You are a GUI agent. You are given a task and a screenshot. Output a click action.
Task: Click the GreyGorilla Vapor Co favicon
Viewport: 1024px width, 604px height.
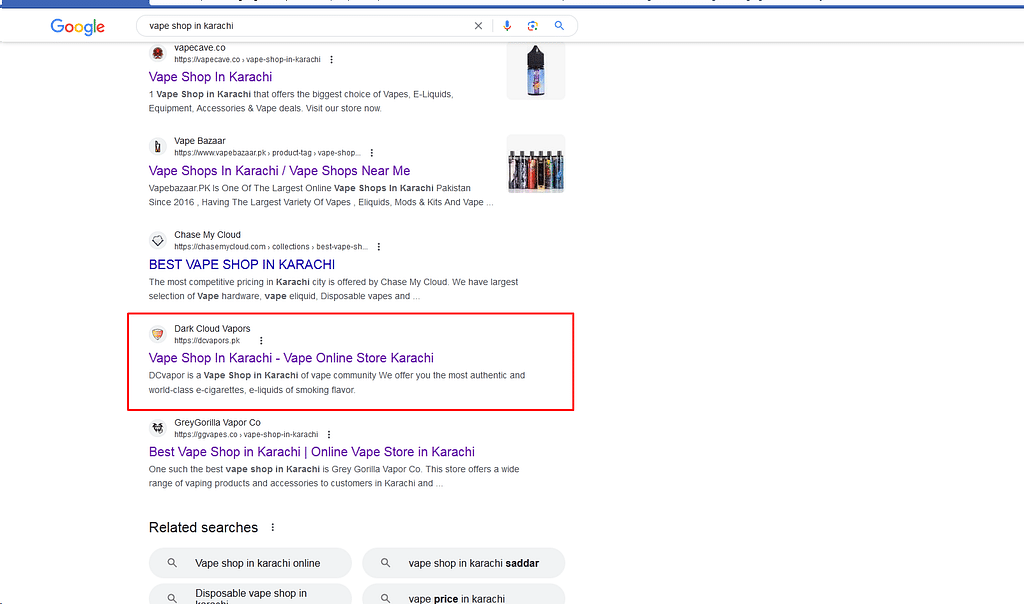pos(157,429)
